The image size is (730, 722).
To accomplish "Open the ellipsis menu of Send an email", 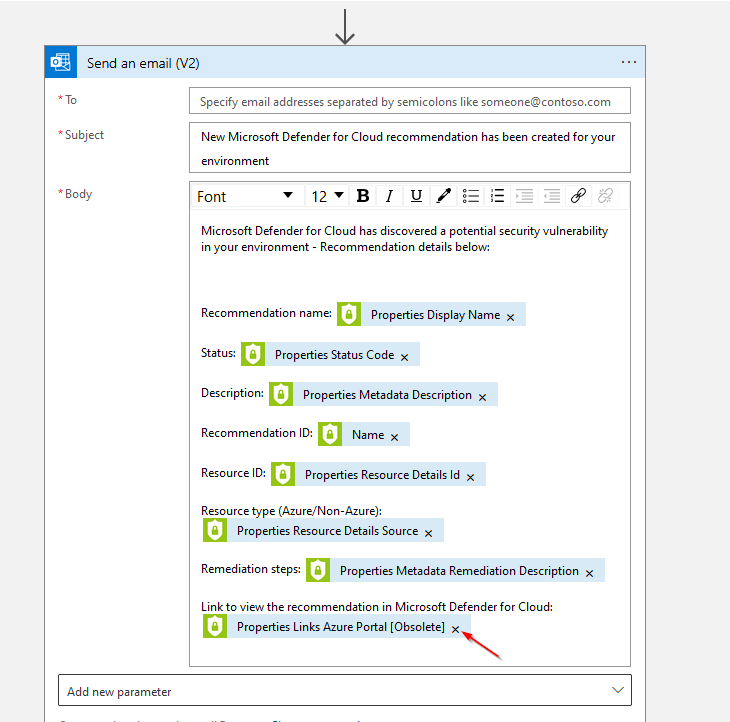I will [x=629, y=62].
